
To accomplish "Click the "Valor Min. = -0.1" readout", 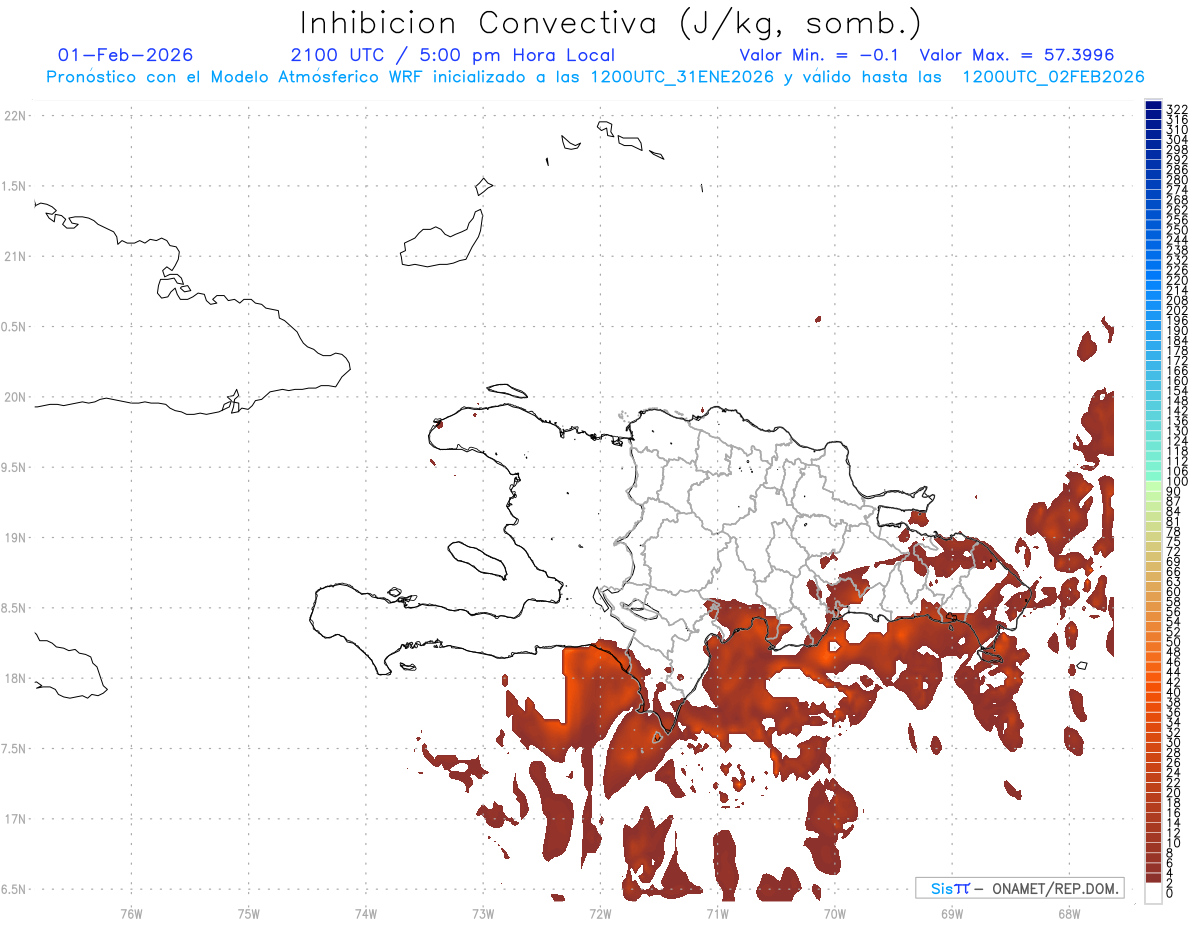I will (820, 55).
